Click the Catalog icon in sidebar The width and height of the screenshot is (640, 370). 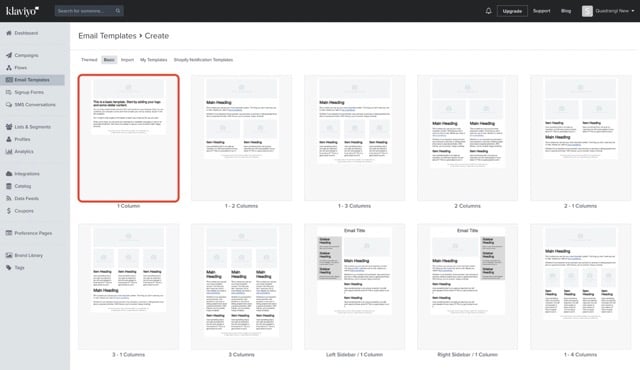click(9, 186)
